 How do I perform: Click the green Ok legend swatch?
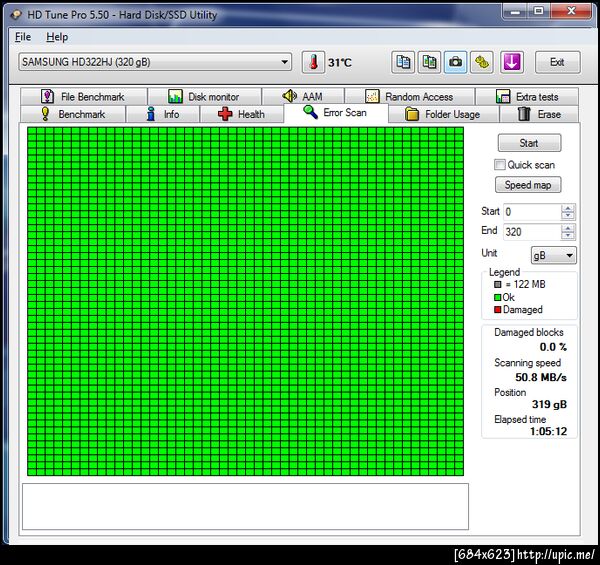pos(497,297)
